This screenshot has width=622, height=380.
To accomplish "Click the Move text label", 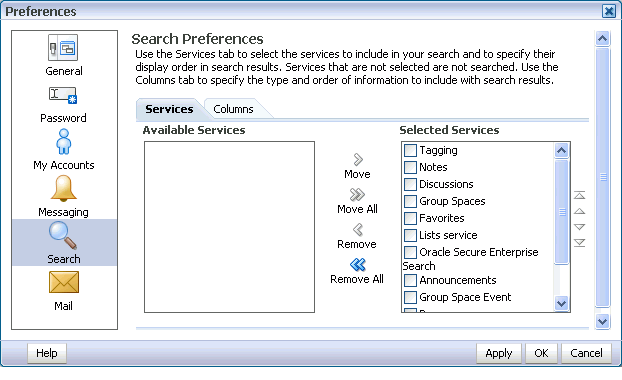I will [x=357, y=174].
